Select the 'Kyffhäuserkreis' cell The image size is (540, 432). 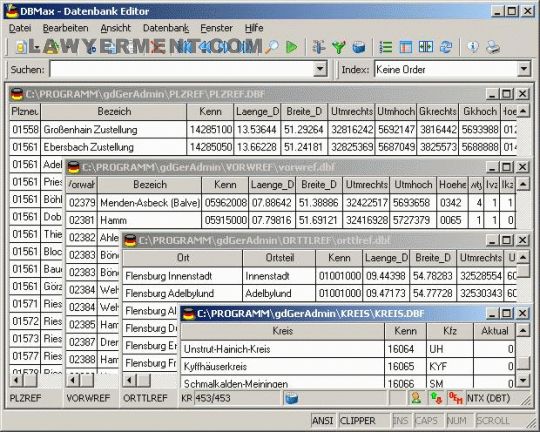pyautogui.click(x=282, y=367)
